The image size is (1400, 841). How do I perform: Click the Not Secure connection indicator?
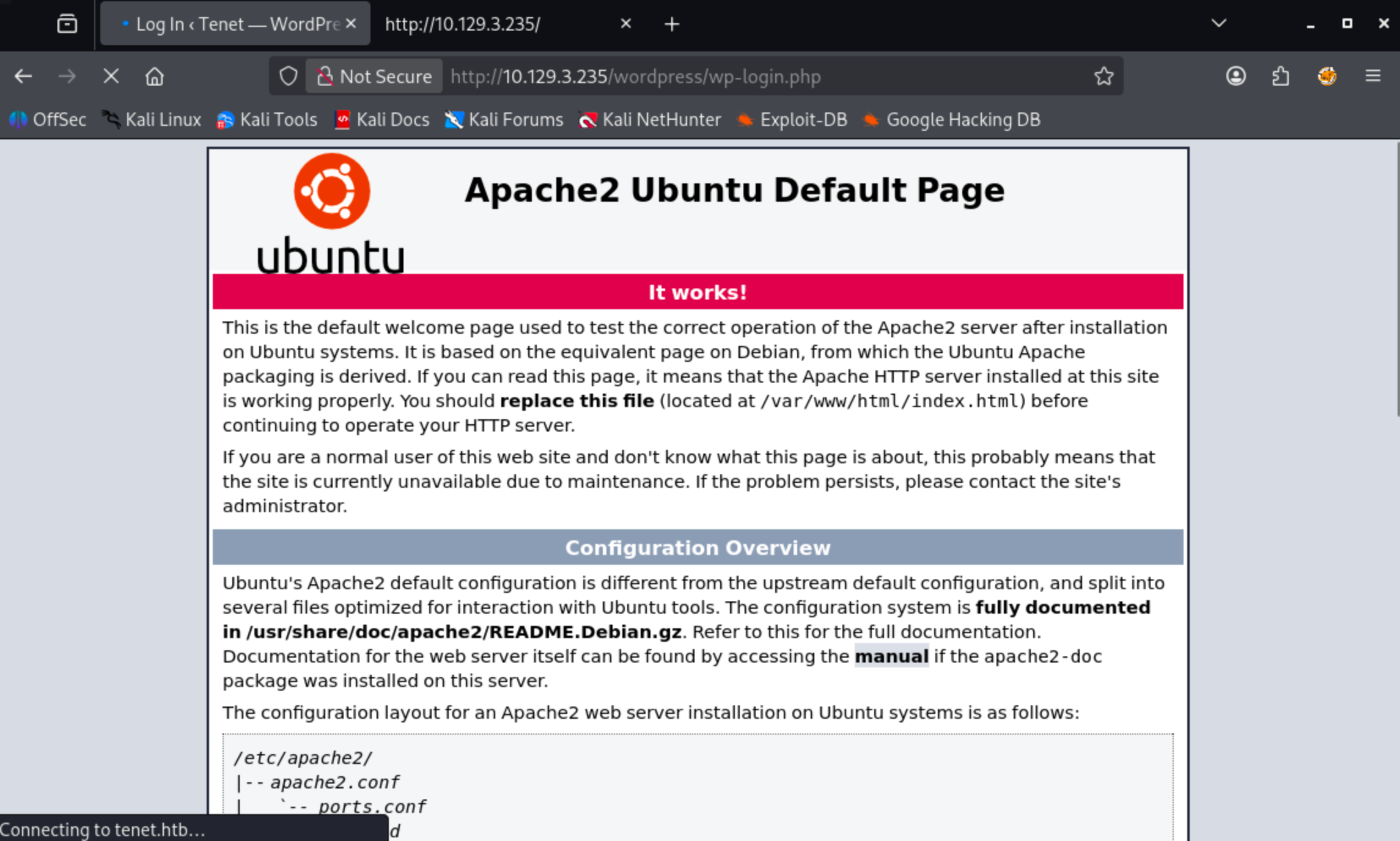pyautogui.click(x=374, y=76)
